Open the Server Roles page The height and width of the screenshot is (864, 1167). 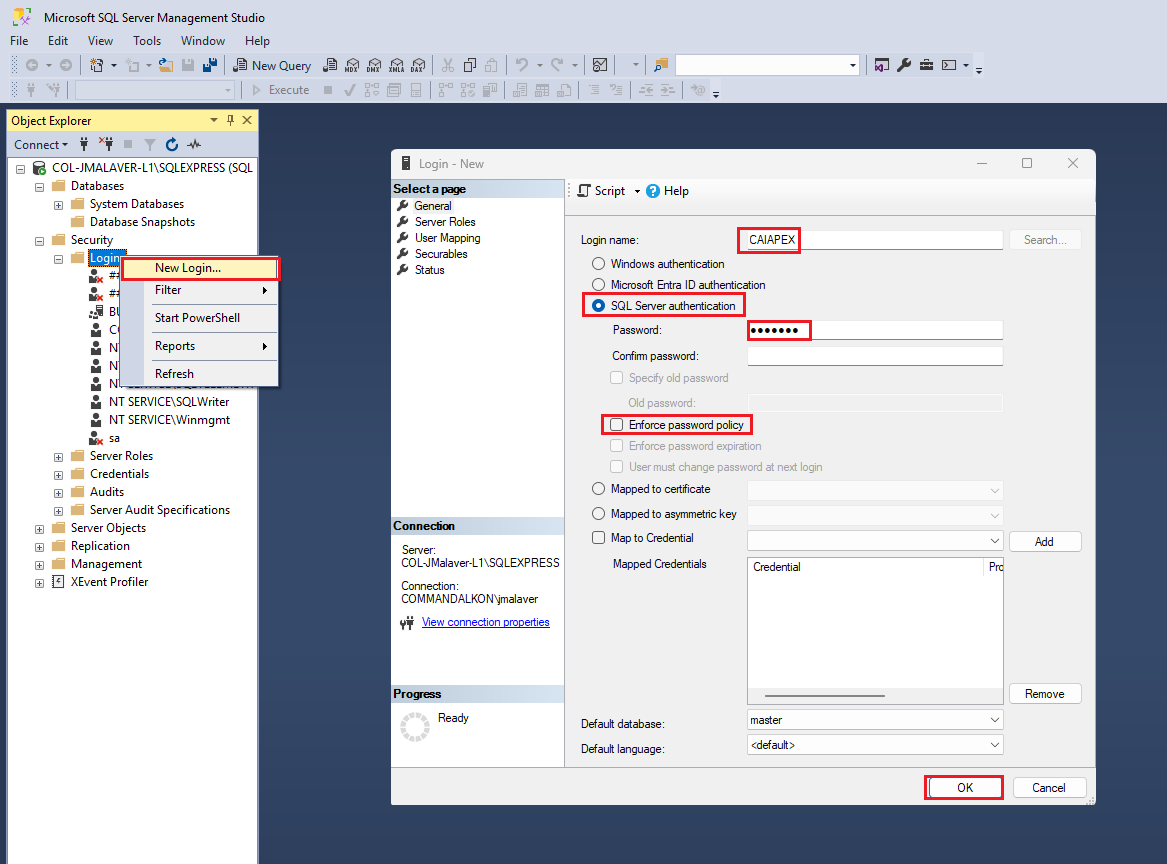point(445,222)
